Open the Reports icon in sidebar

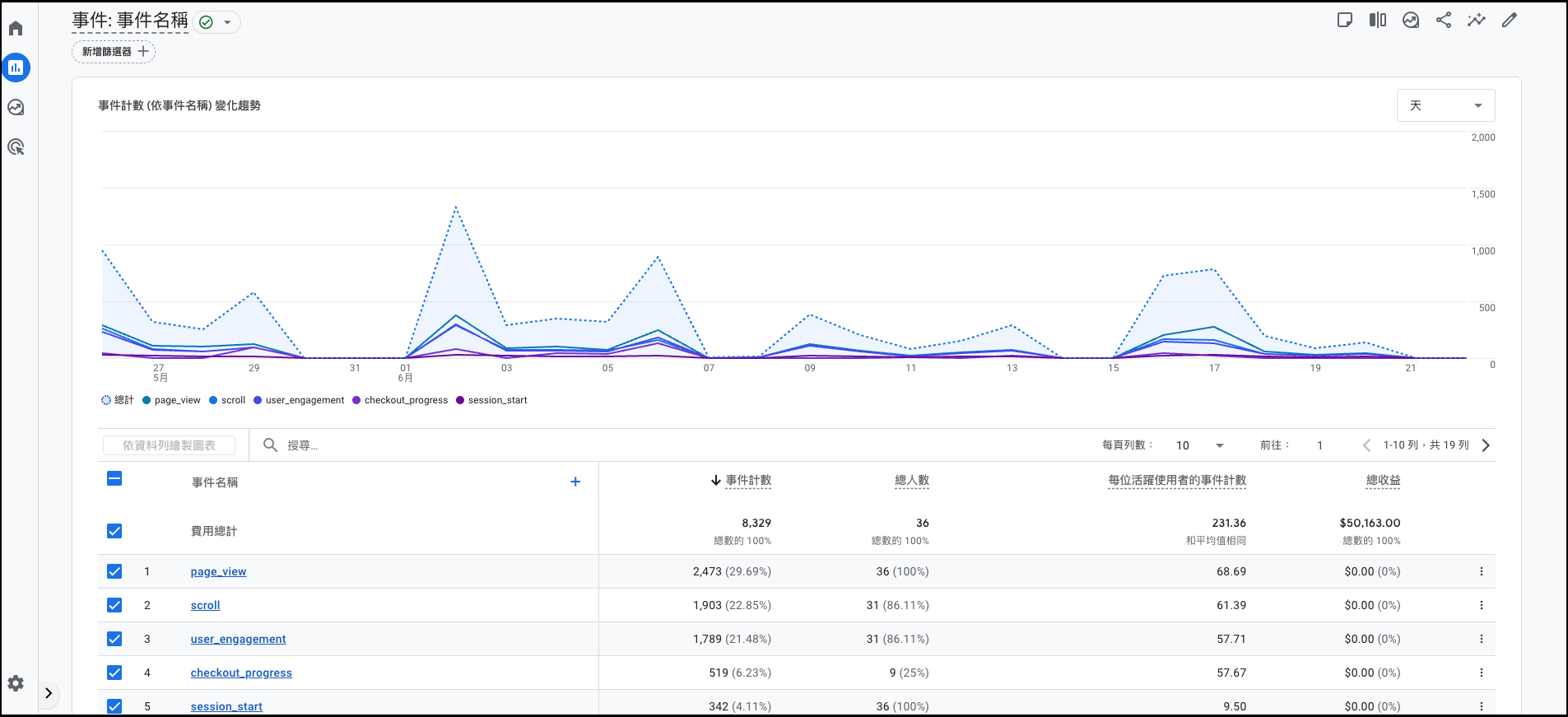point(16,68)
